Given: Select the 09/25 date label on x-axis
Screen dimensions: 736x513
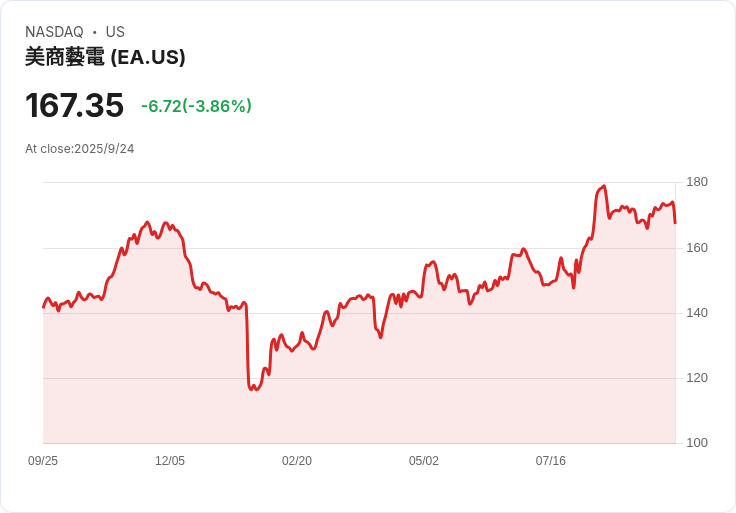Looking at the screenshot, I should (x=43, y=461).
